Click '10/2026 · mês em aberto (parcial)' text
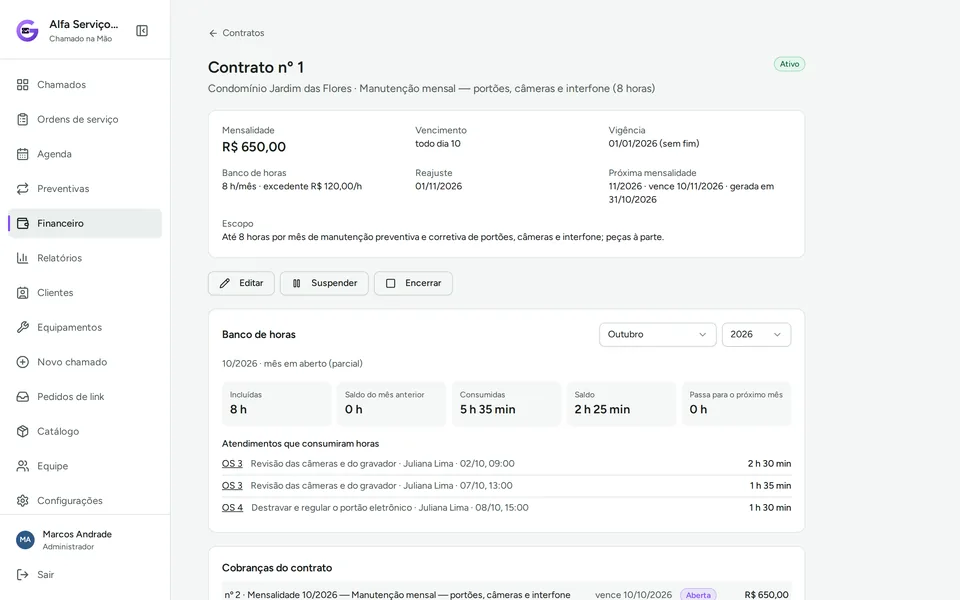Image resolution: width=960 pixels, height=600 pixels. 292,364
